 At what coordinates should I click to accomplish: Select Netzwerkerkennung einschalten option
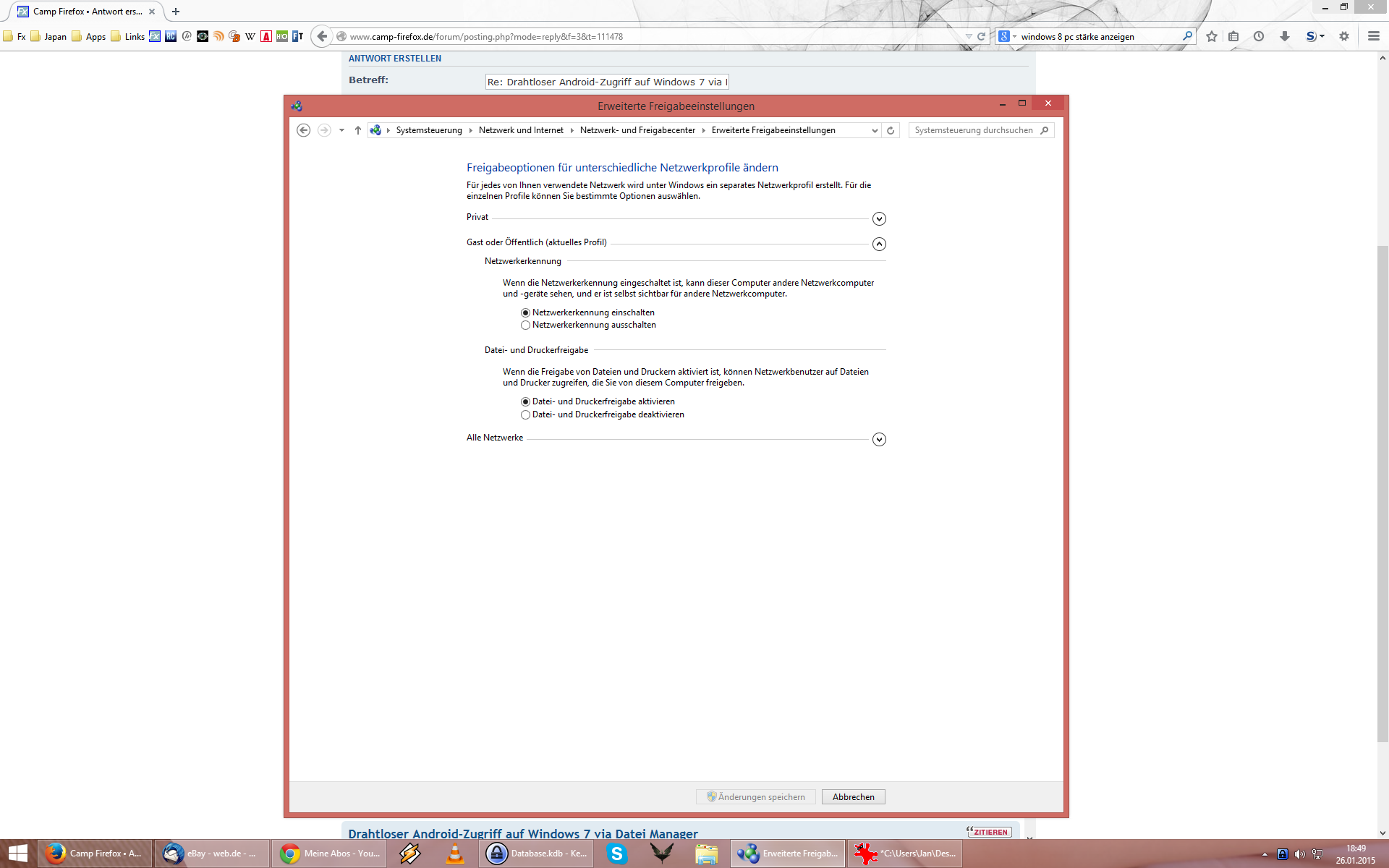526,312
